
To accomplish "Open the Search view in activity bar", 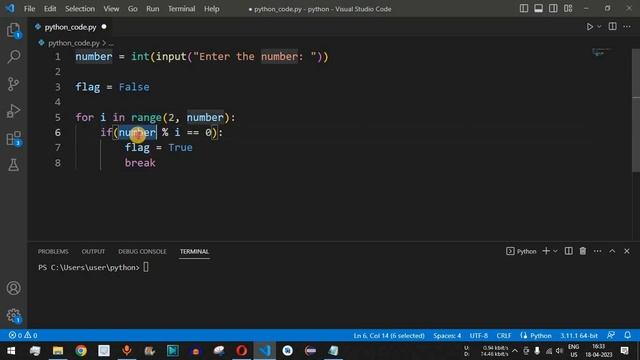I will (x=13, y=57).
